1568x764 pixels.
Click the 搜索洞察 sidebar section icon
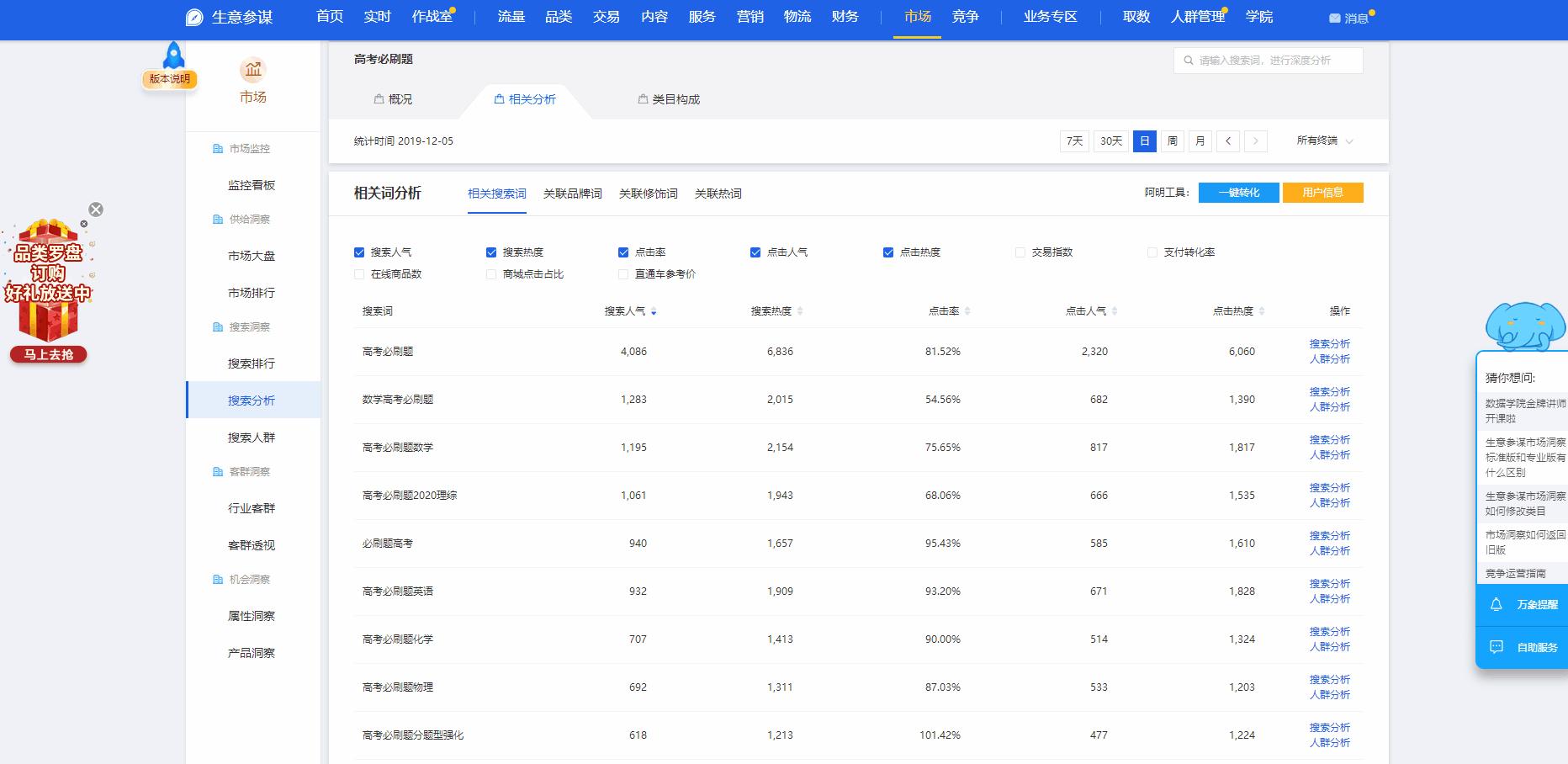tap(216, 326)
